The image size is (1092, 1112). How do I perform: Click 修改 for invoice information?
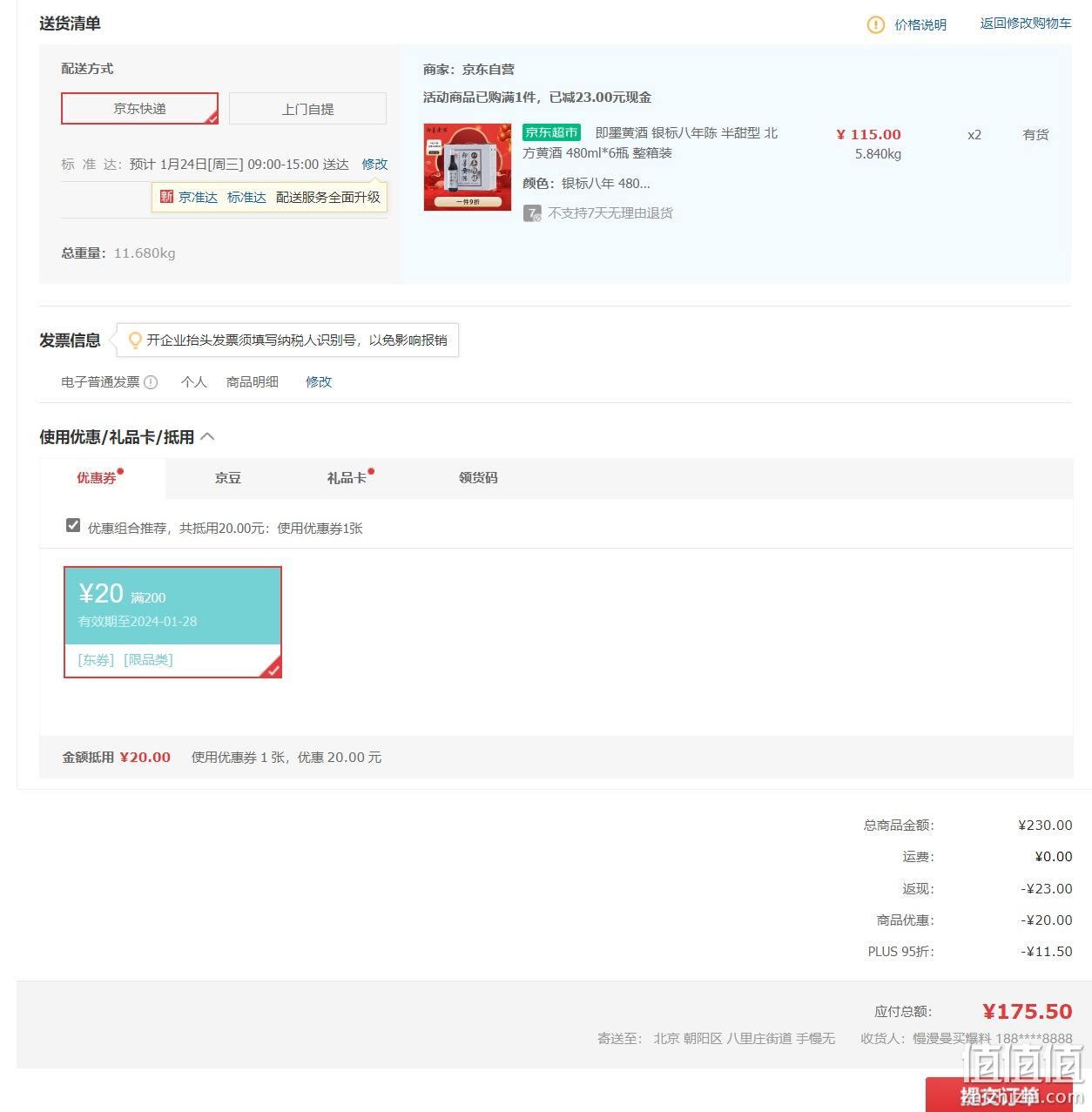(x=319, y=381)
